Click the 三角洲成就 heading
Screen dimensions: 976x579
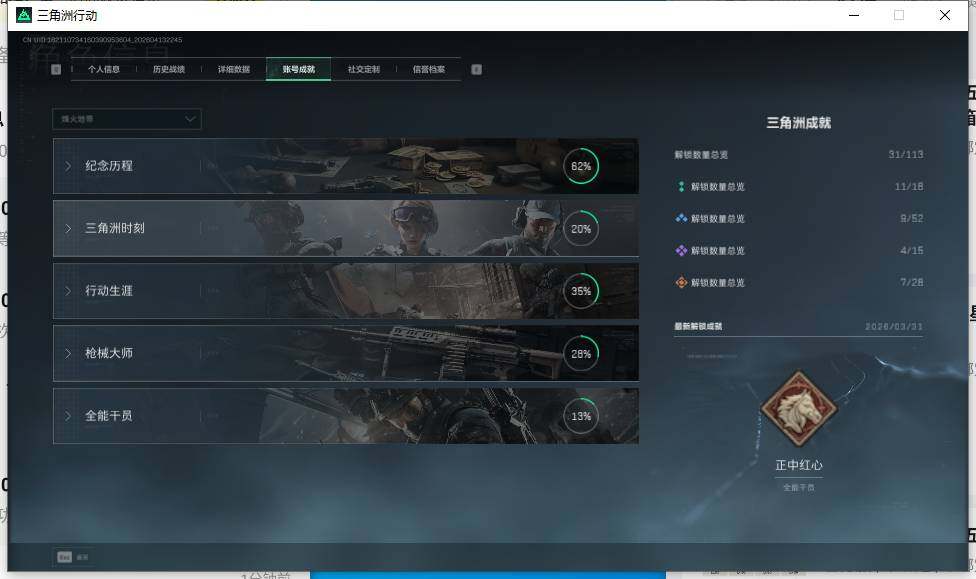[x=799, y=123]
